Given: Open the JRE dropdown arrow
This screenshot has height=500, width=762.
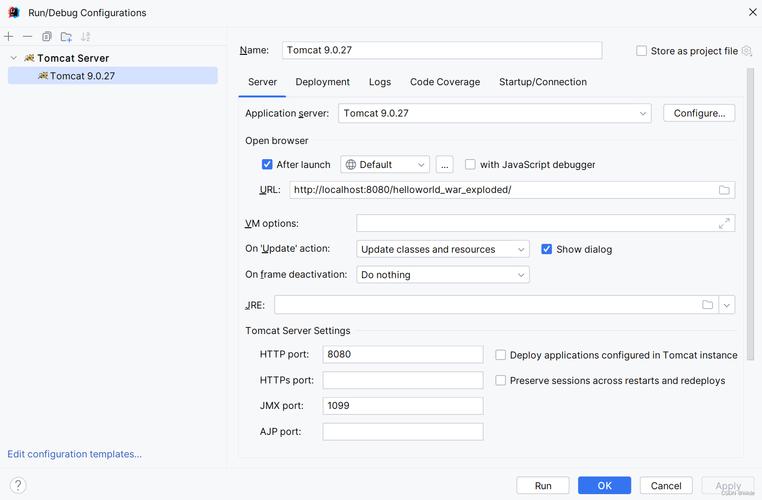Looking at the screenshot, I should point(727,305).
